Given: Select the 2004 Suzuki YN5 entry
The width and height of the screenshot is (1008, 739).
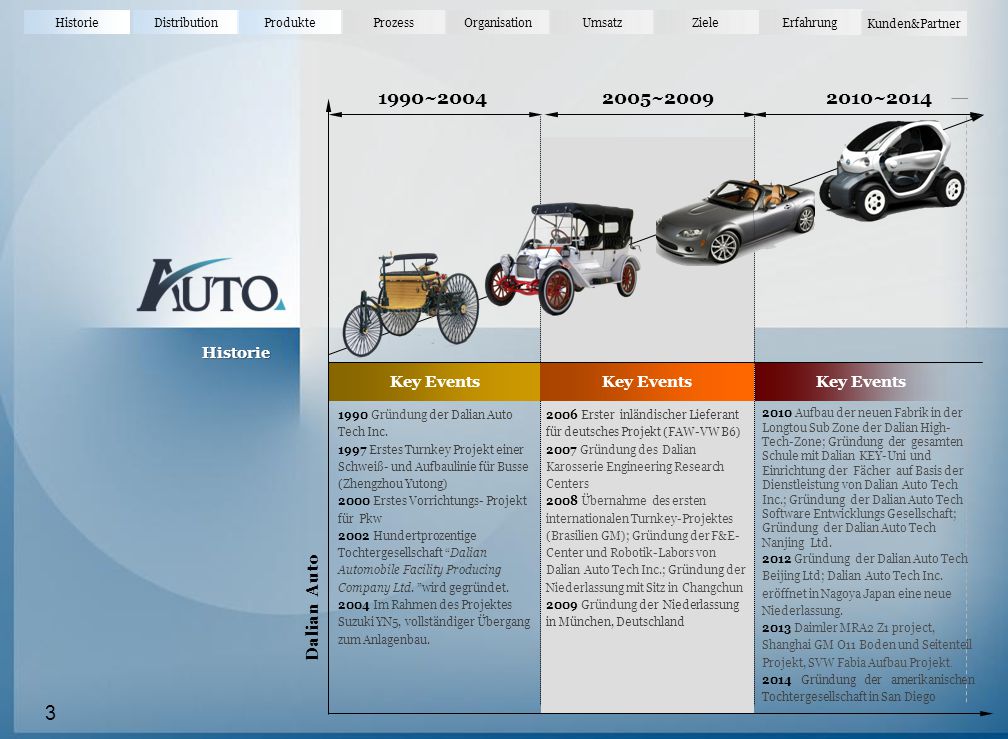Looking at the screenshot, I should tap(434, 621).
